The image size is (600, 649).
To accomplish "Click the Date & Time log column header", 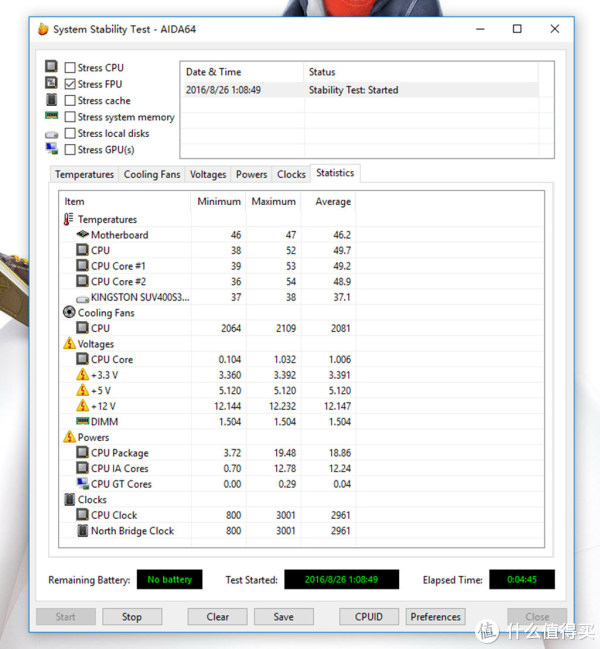I will click(x=242, y=72).
